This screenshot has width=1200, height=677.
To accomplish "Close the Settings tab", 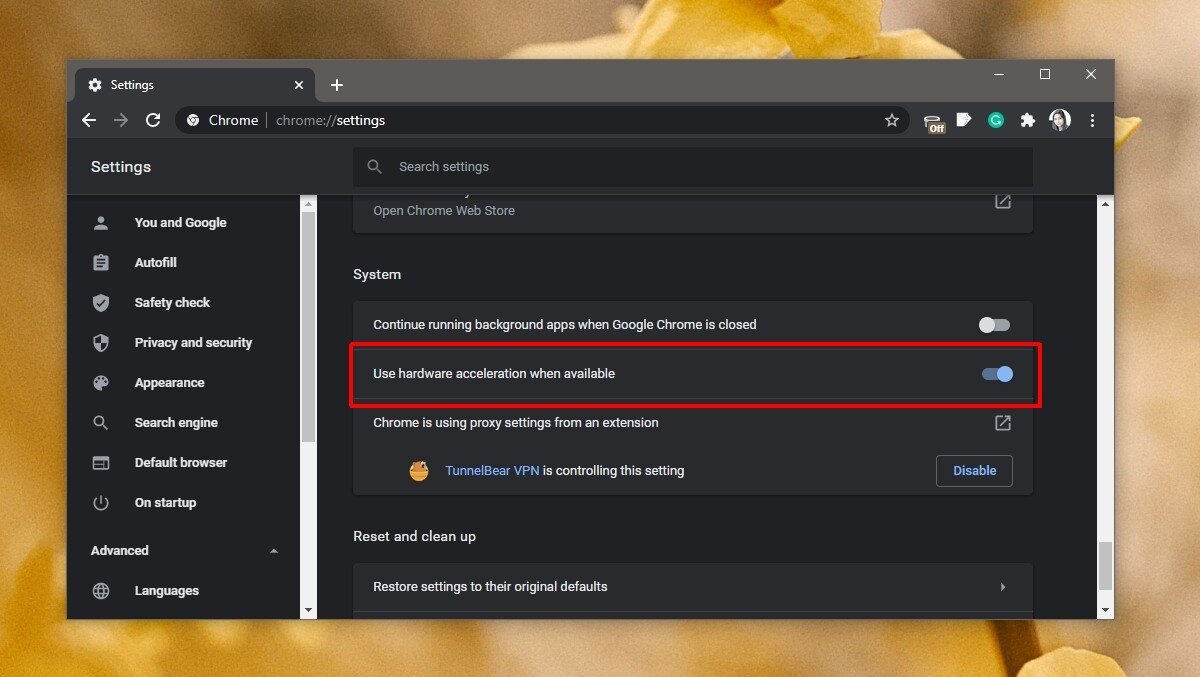I will [298, 85].
